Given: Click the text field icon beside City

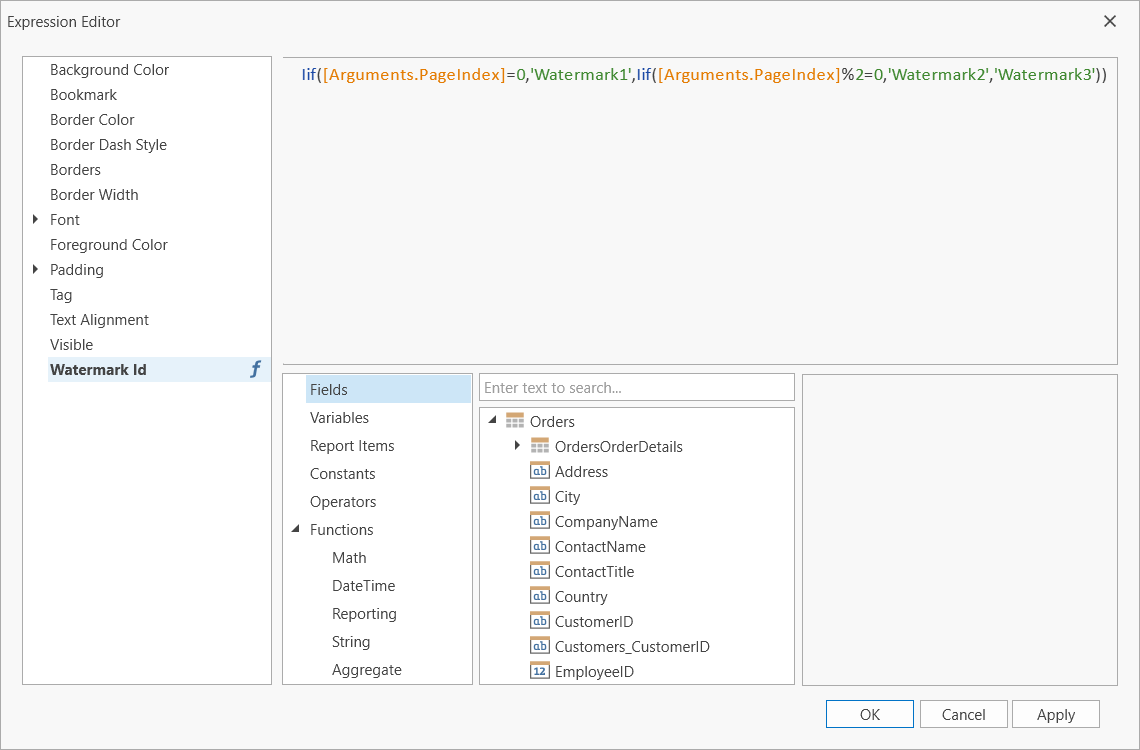Looking at the screenshot, I should [x=540, y=497].
